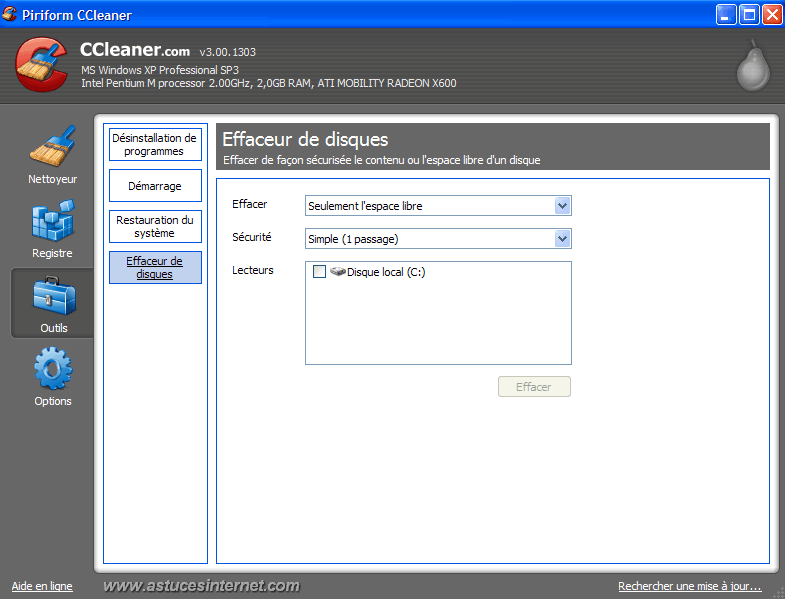Viewport: 785px width, 599px height.
Task: Close the CCleaner window
Action: [772, 15]
